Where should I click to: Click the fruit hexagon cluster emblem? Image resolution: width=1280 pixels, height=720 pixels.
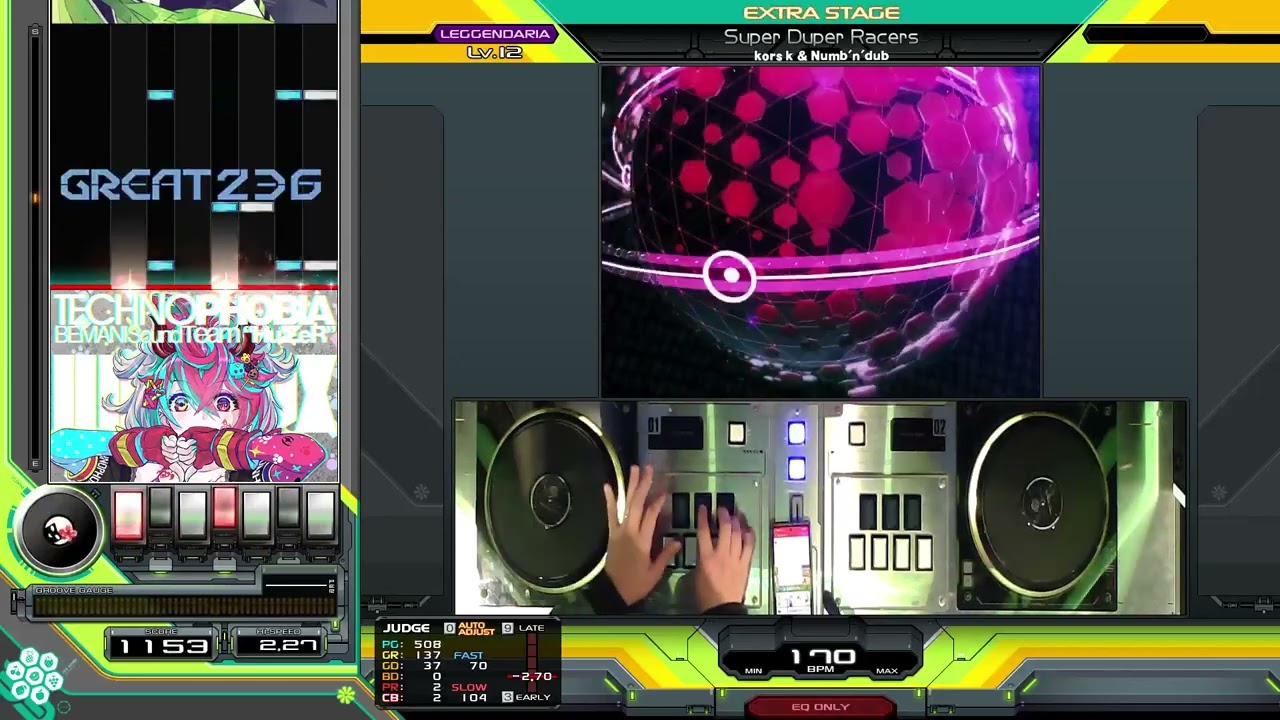click(31, 677)
